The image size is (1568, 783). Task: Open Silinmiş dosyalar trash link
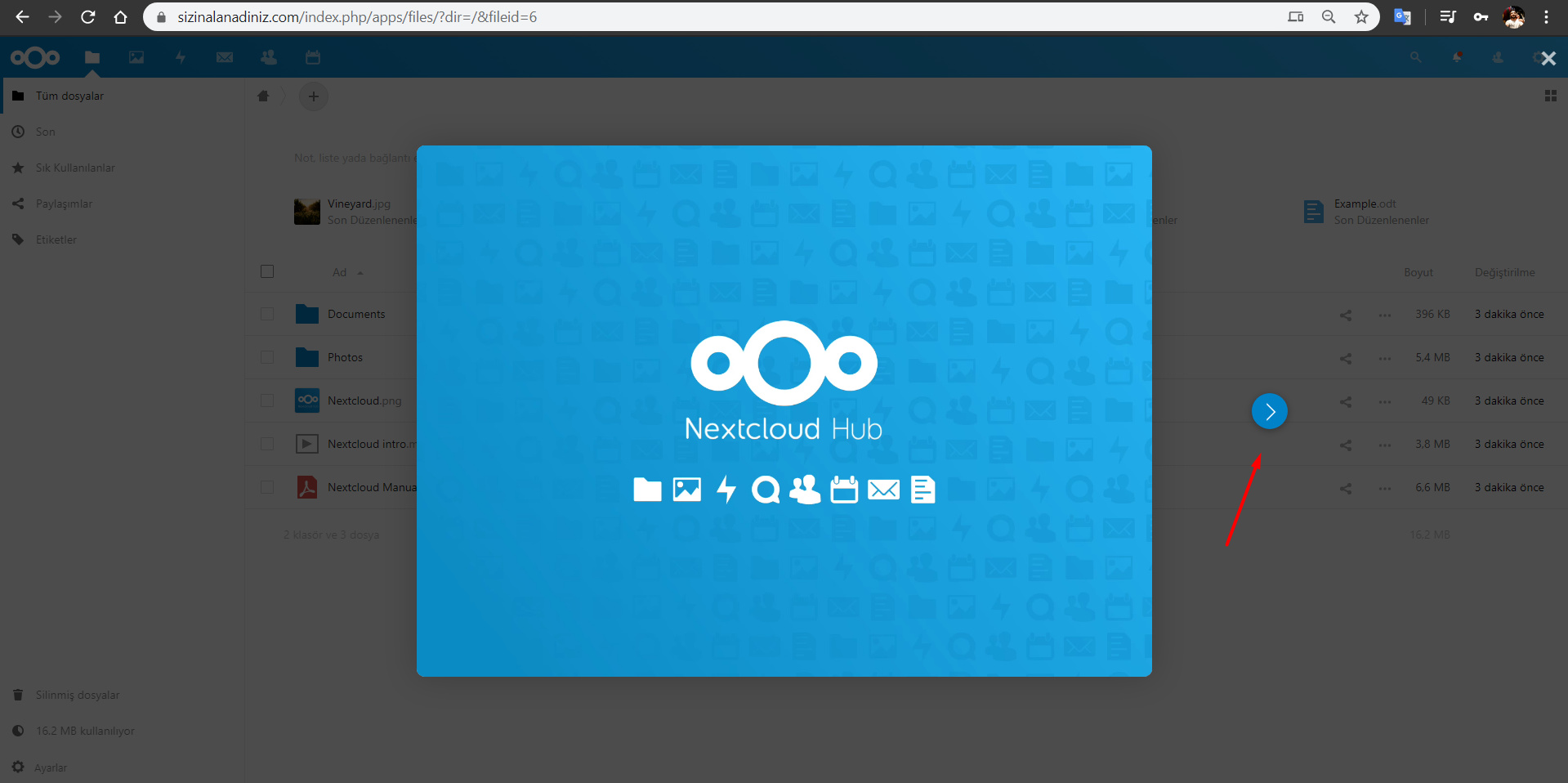(x=78, y=695)
